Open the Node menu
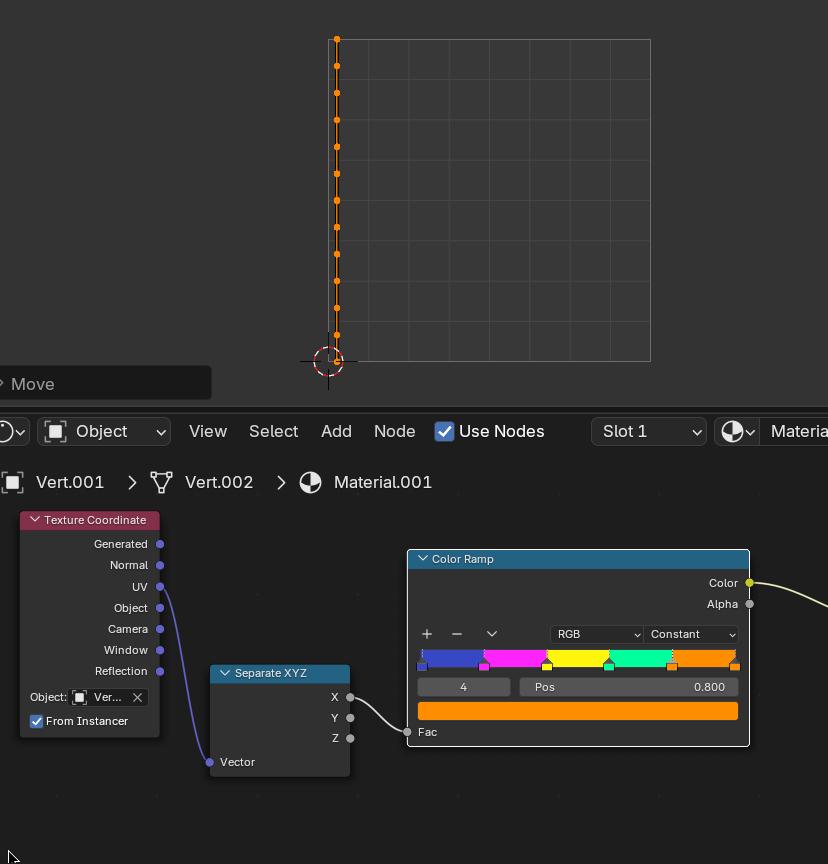This screenshot has width=828, height=864. pos(394,431)
